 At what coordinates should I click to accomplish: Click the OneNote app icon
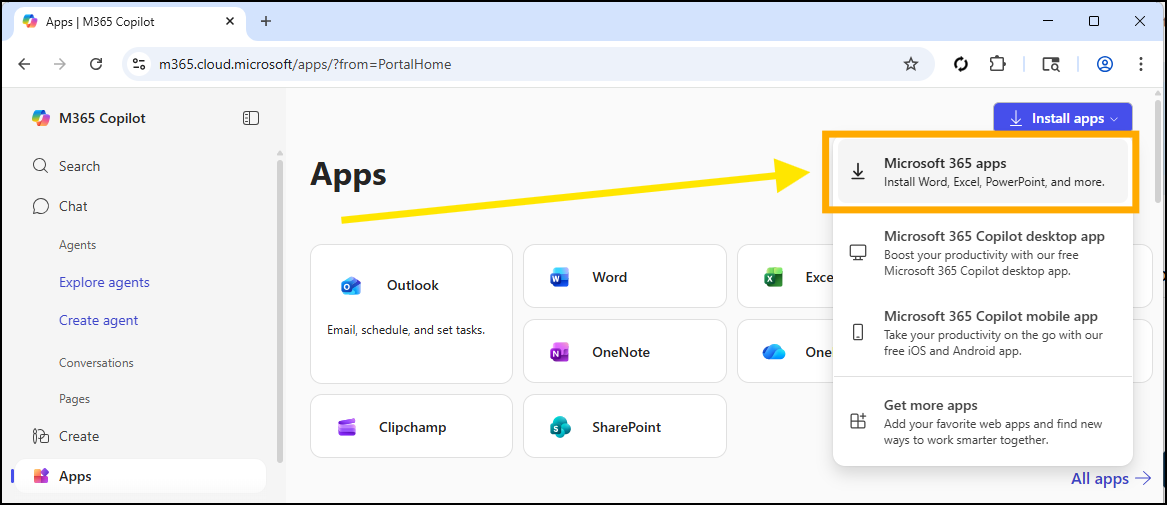[x=559, y=353]
